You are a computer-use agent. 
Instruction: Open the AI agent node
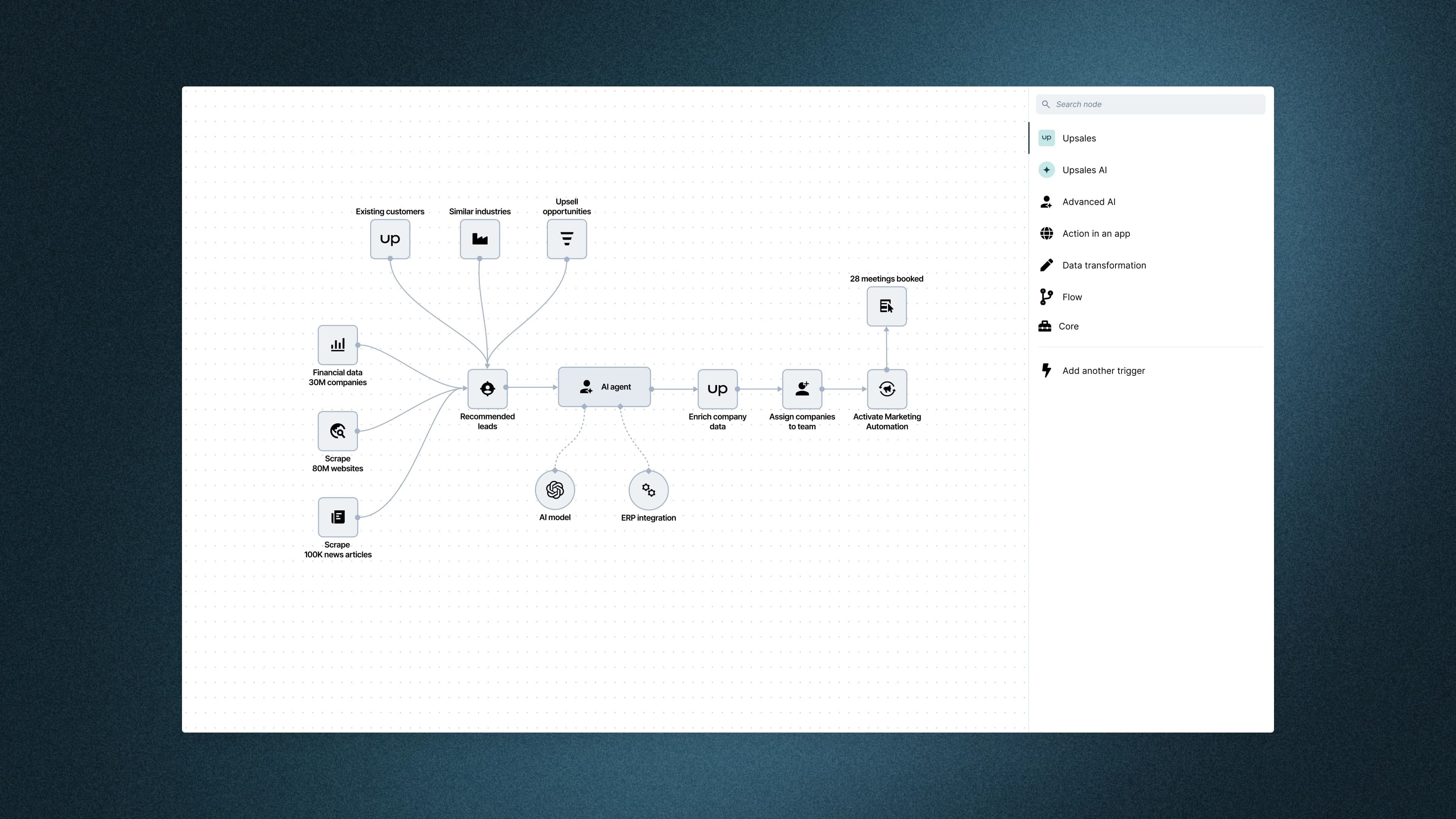tap(604, 387)
